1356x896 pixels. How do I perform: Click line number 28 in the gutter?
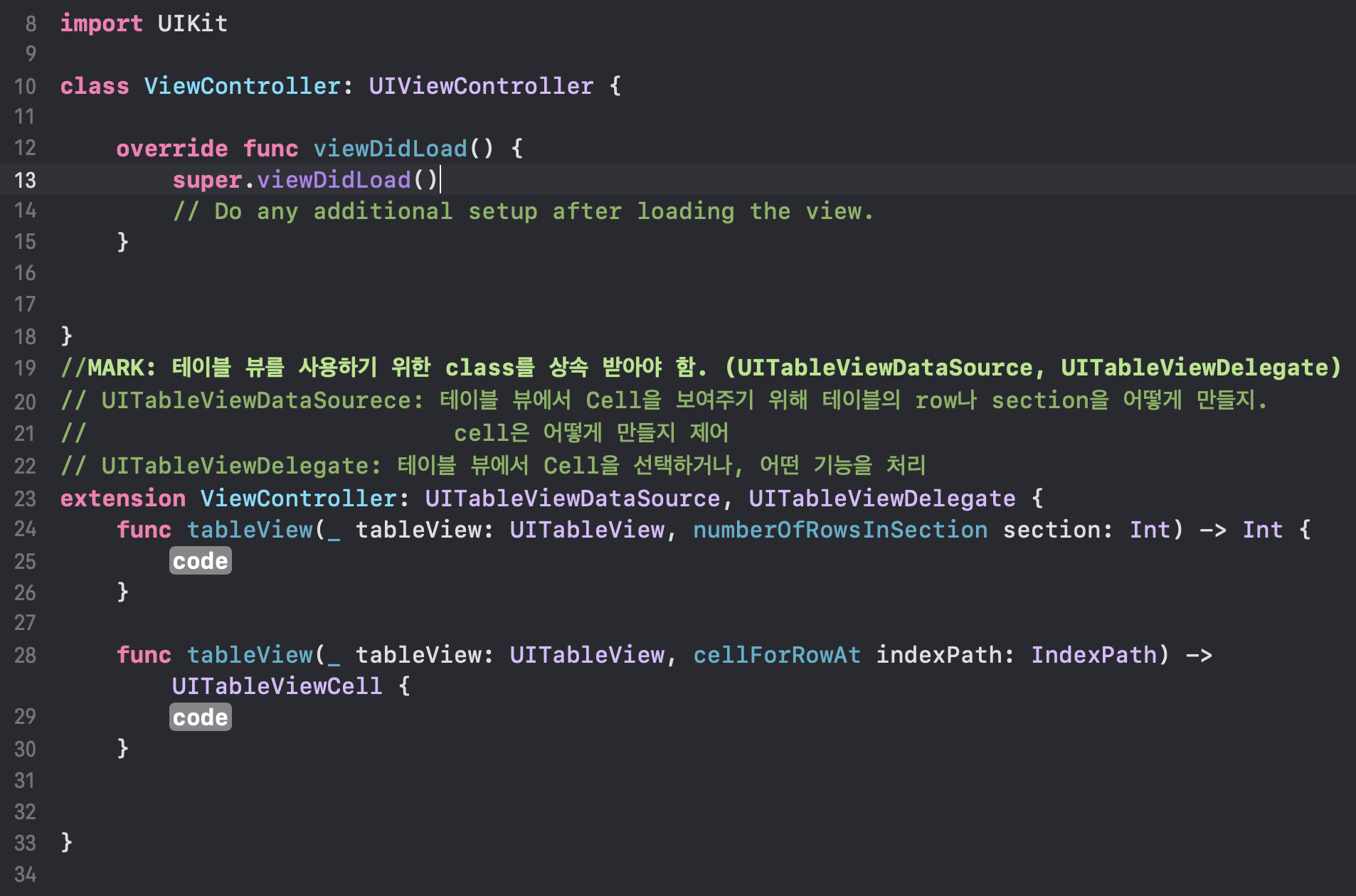point(25,655)
